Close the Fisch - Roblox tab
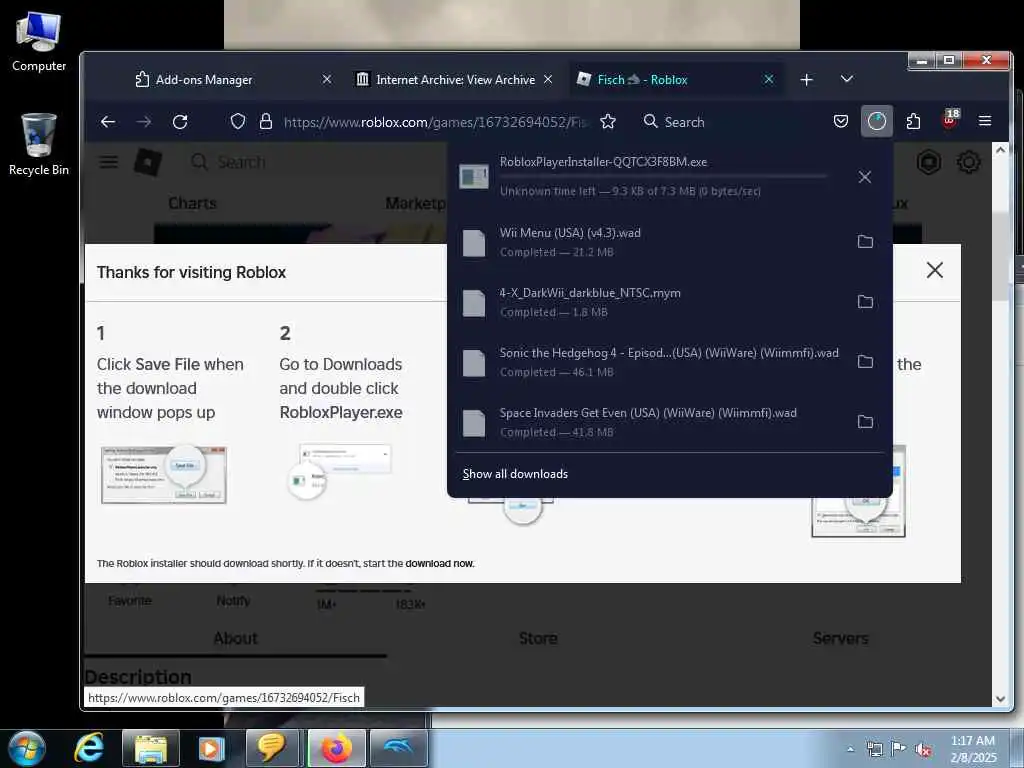This screenshot has width=1024, height=768. (x=769, y=79)
